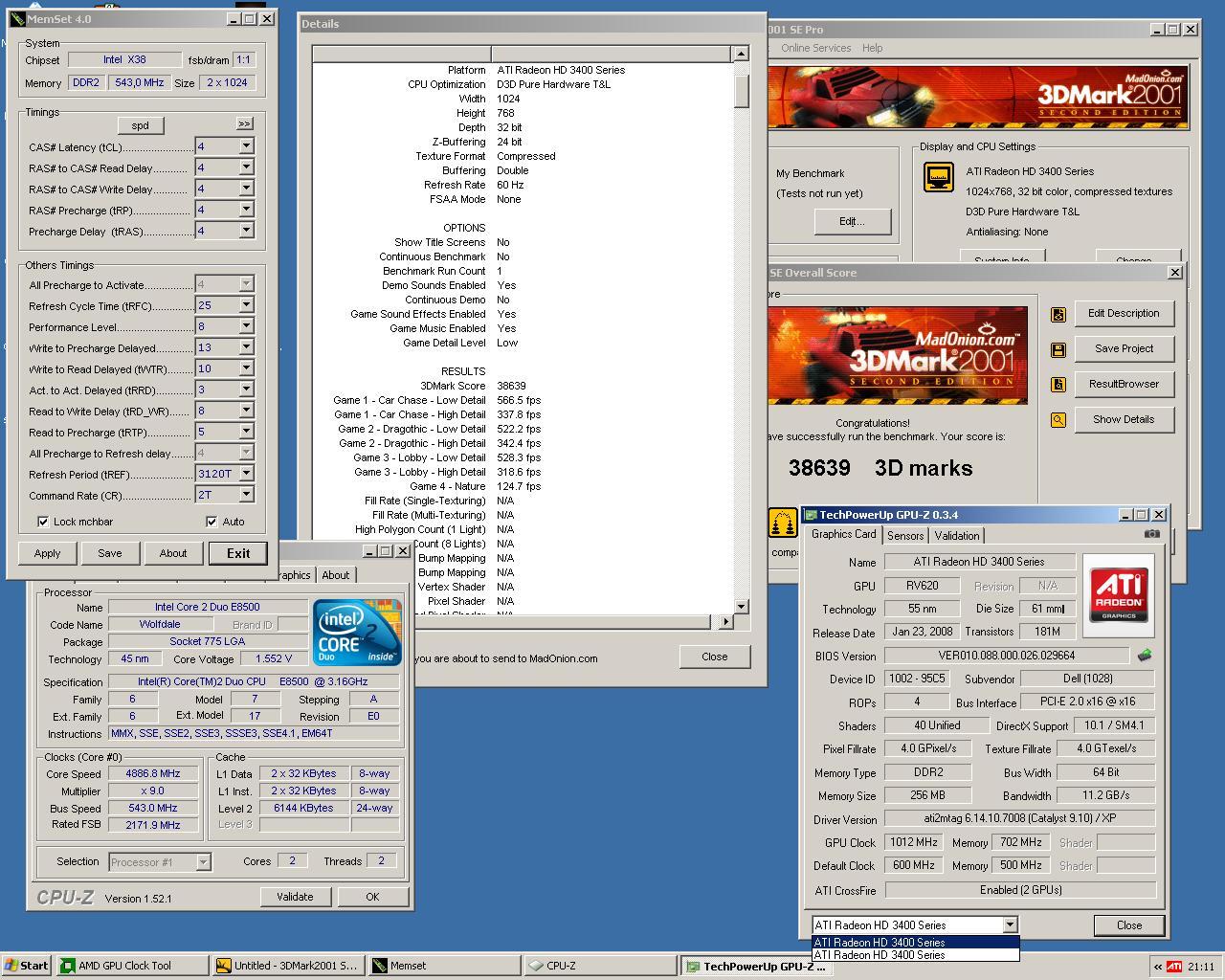
Task: Switch to the Sensors tab in GPU-Z
Action: pyautogui.click(x=905, y=536)
